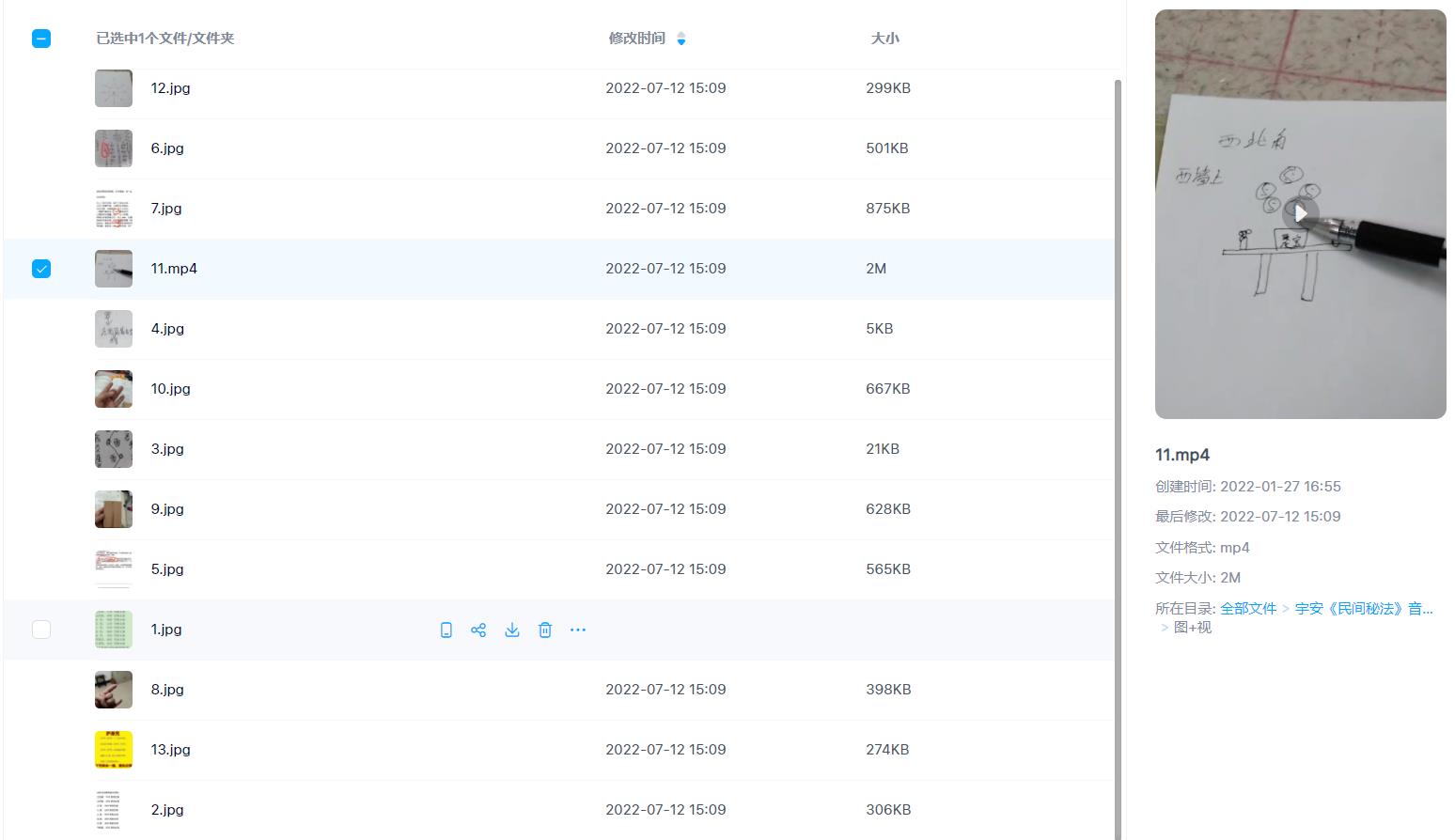Viewport: 1455px width, 840px height.
Task: Select the 8.jpg row thumbnail
Action: pos(114,690)
